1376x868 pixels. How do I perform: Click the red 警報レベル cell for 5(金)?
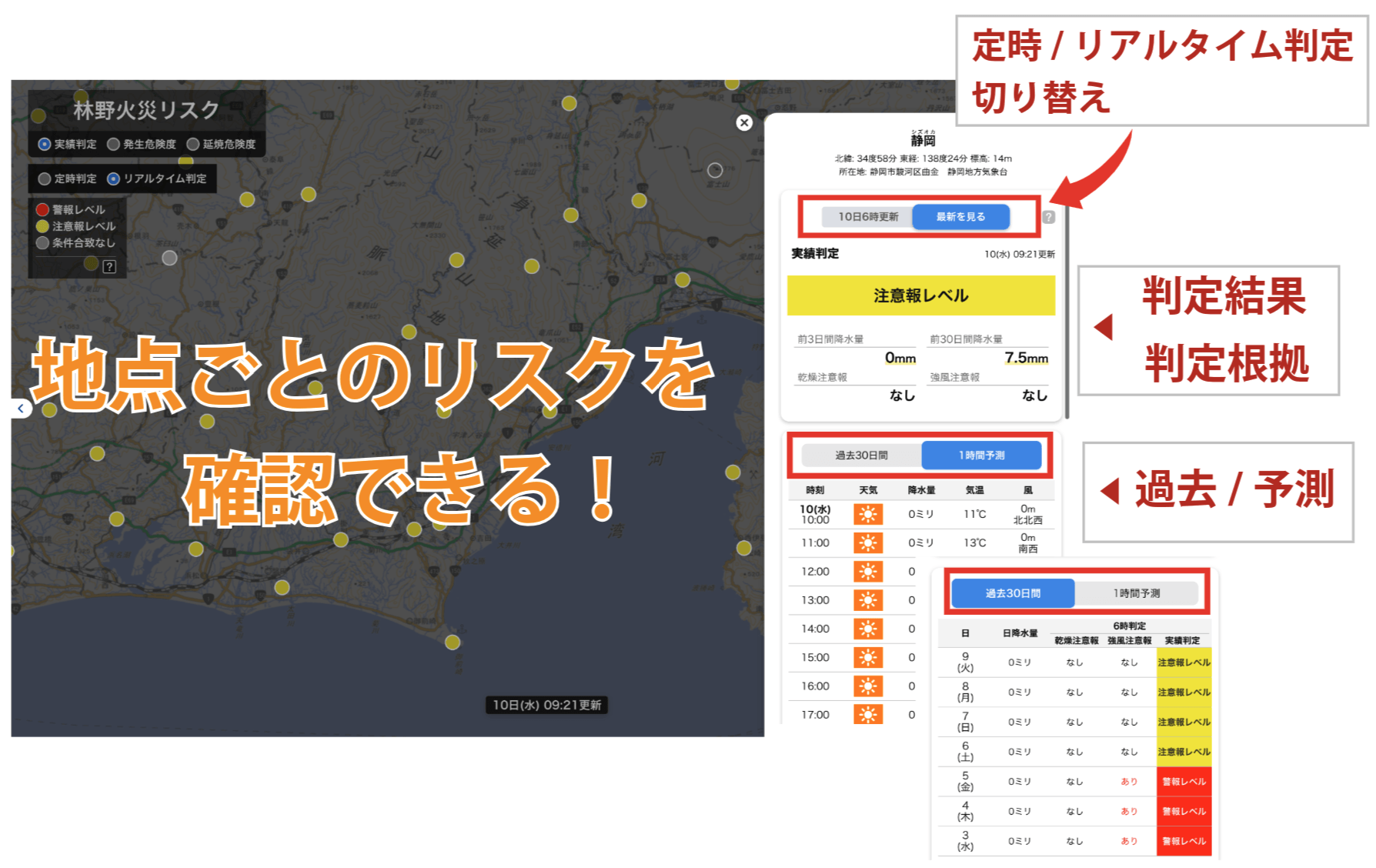1184,782
